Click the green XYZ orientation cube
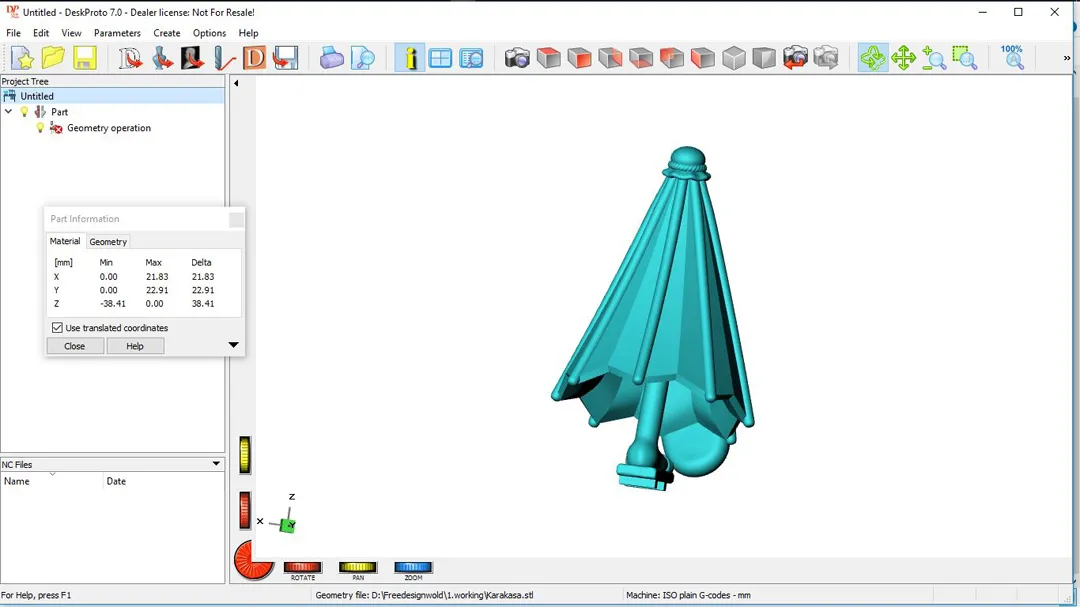Screen dimensions: 1080x607 coord(288,526)
